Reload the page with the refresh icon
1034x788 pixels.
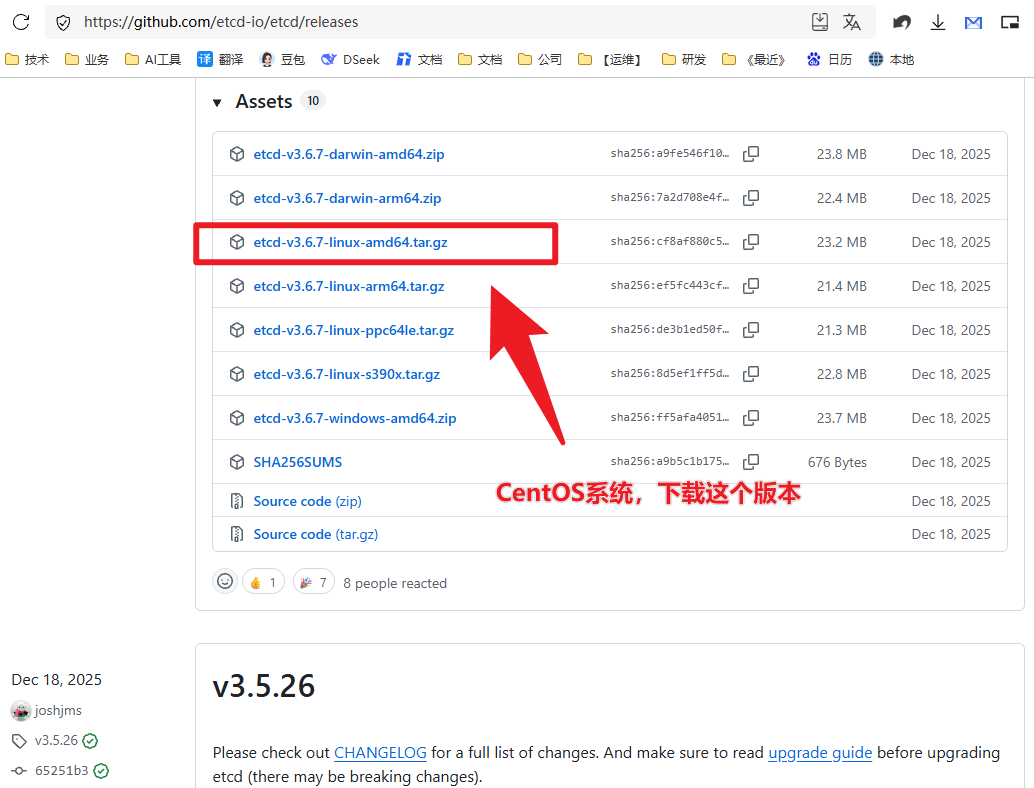pos(21,22)
